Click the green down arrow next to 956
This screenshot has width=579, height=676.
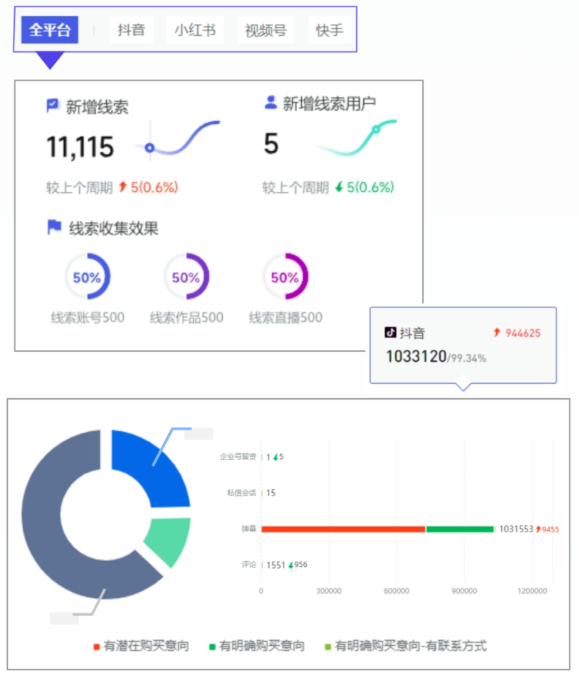click(x=291, y=565)
